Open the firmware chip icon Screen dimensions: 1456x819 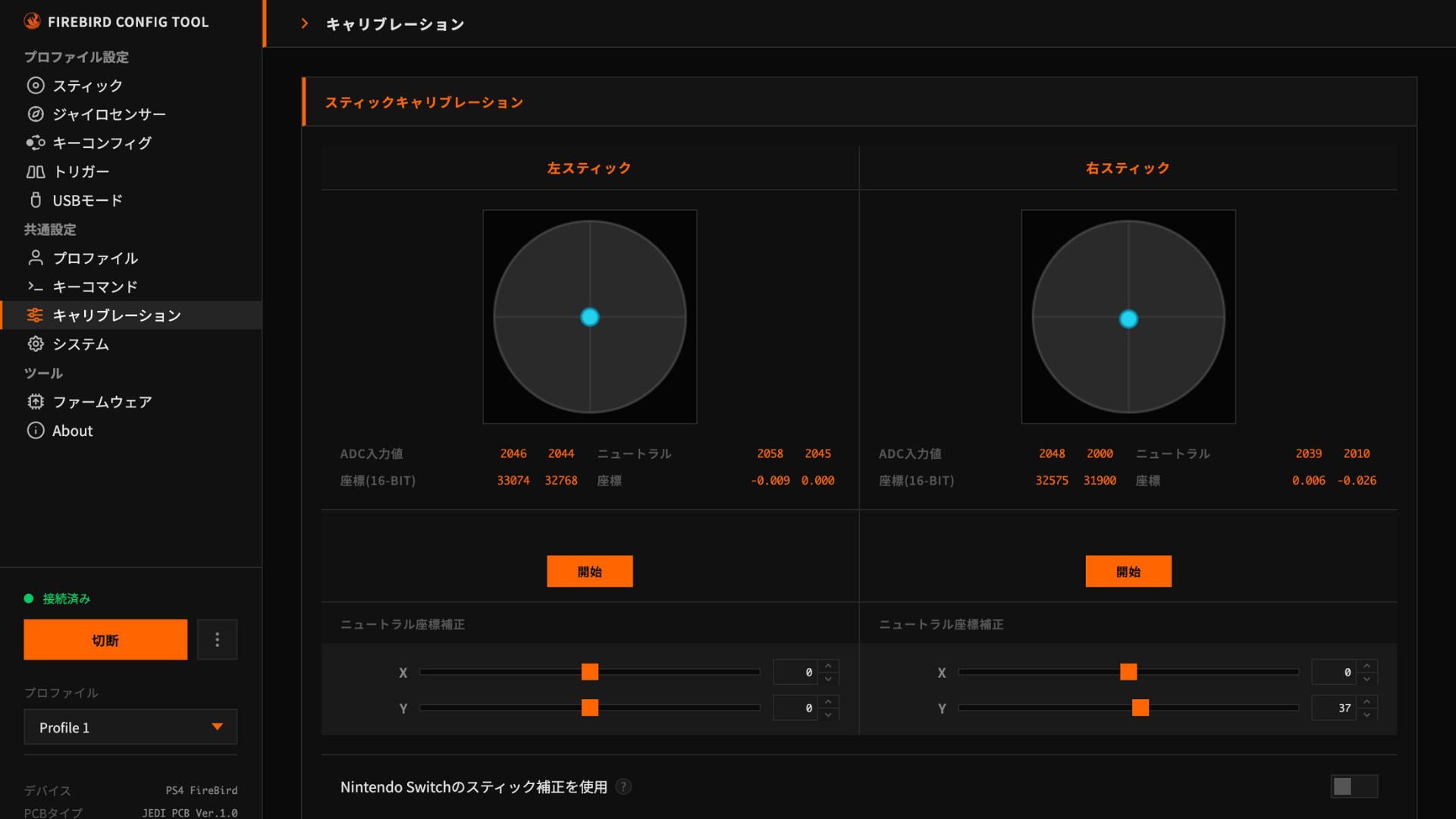(x=36, y=402)
